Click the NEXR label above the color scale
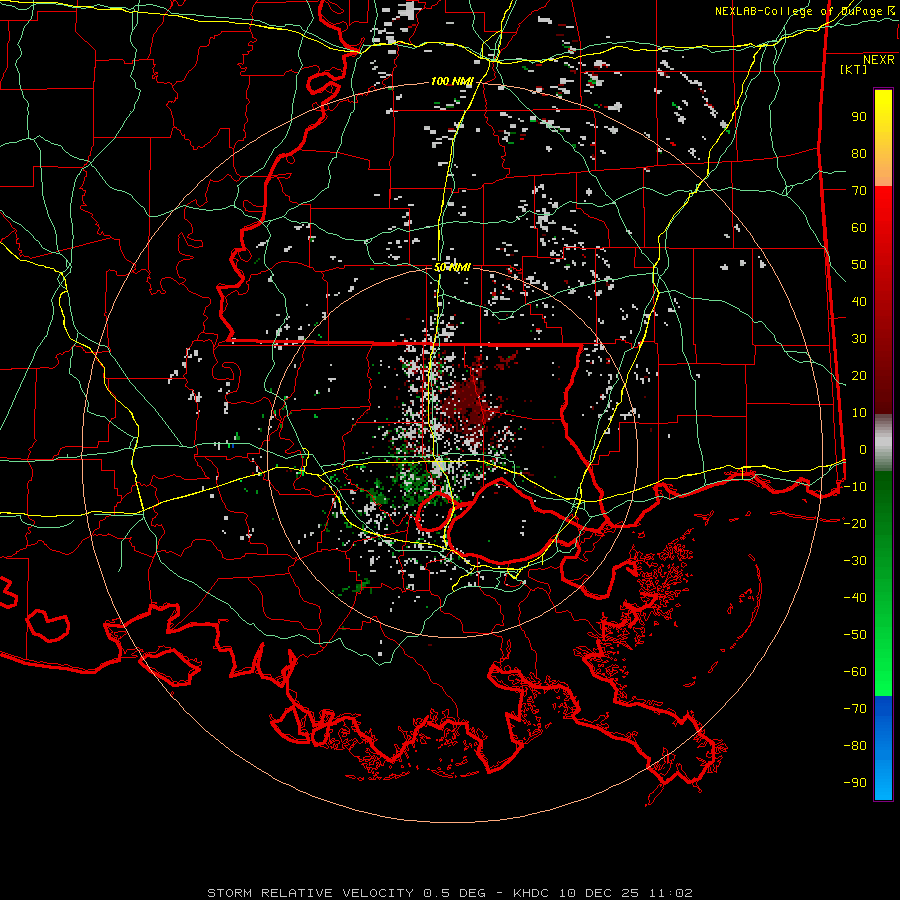This screenshot has height=900, width=900. [878, 60]
